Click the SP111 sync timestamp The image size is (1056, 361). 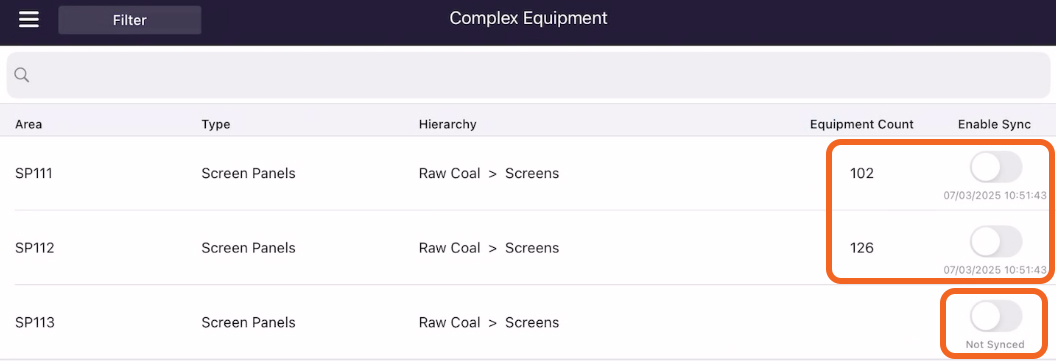click(x=995, y=195)
